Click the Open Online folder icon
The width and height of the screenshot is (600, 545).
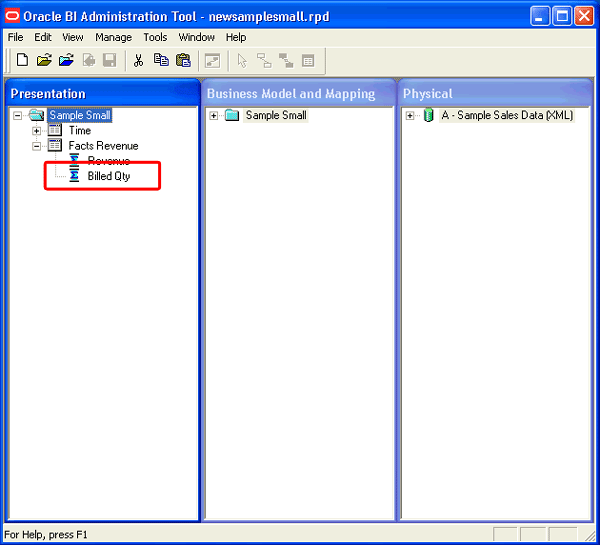(67, 60)
